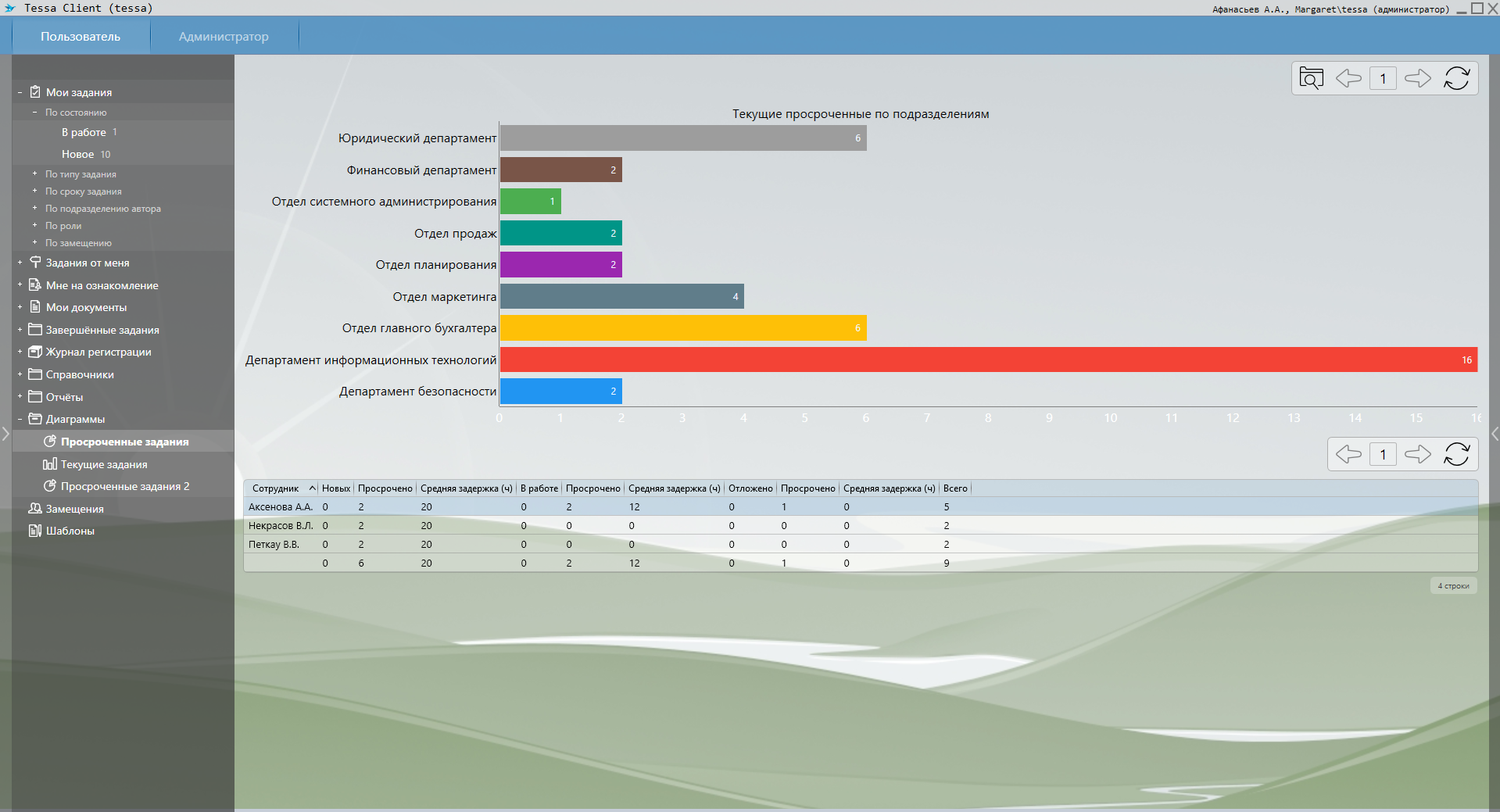Viewport: 1500px width, 812px height.
Task: Click the red IT department bar
Action: pos(988,359)
